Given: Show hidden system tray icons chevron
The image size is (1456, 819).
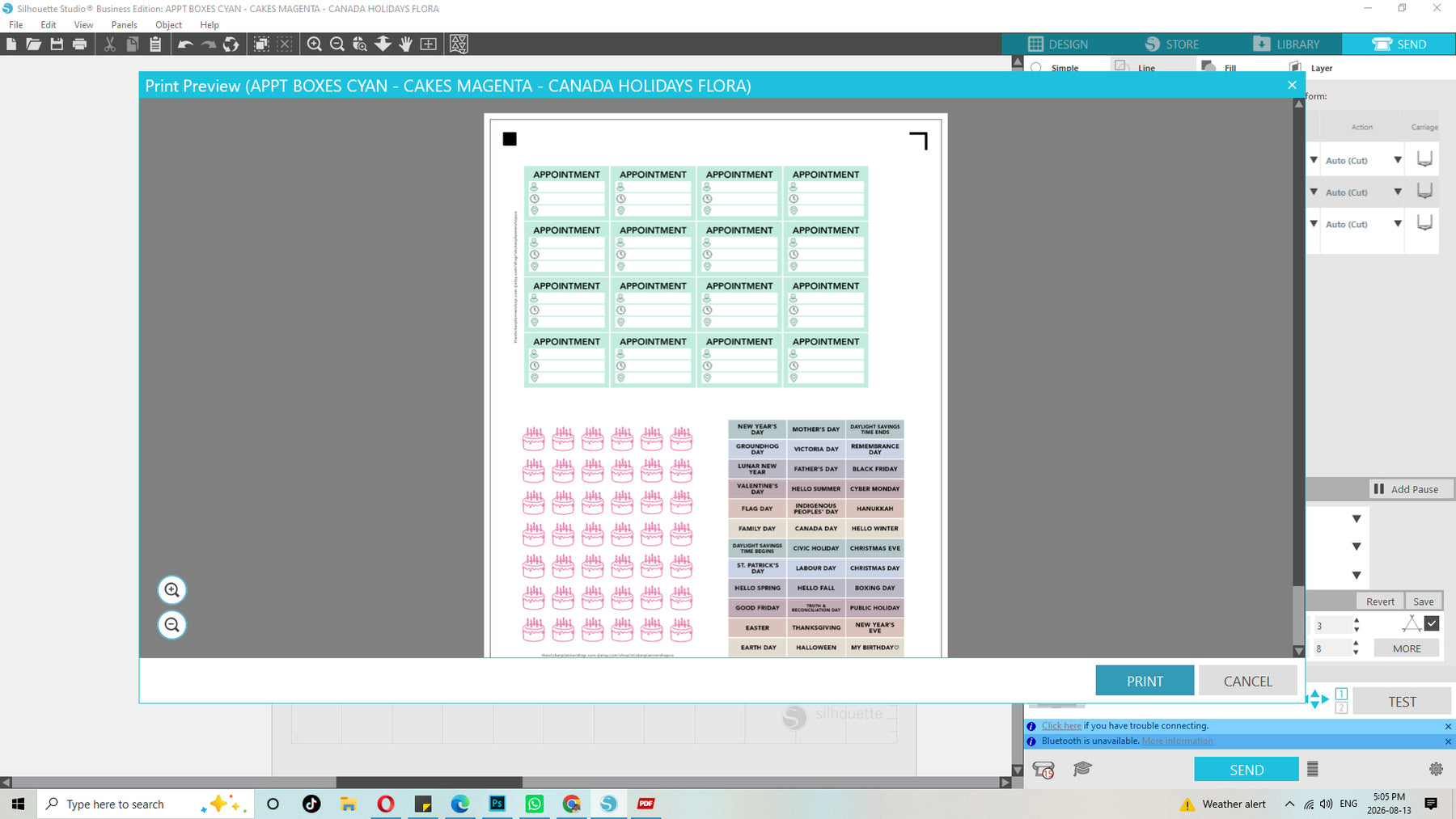Looking at the screenshot, I should pyautogui.click(x=1289, y=804).
